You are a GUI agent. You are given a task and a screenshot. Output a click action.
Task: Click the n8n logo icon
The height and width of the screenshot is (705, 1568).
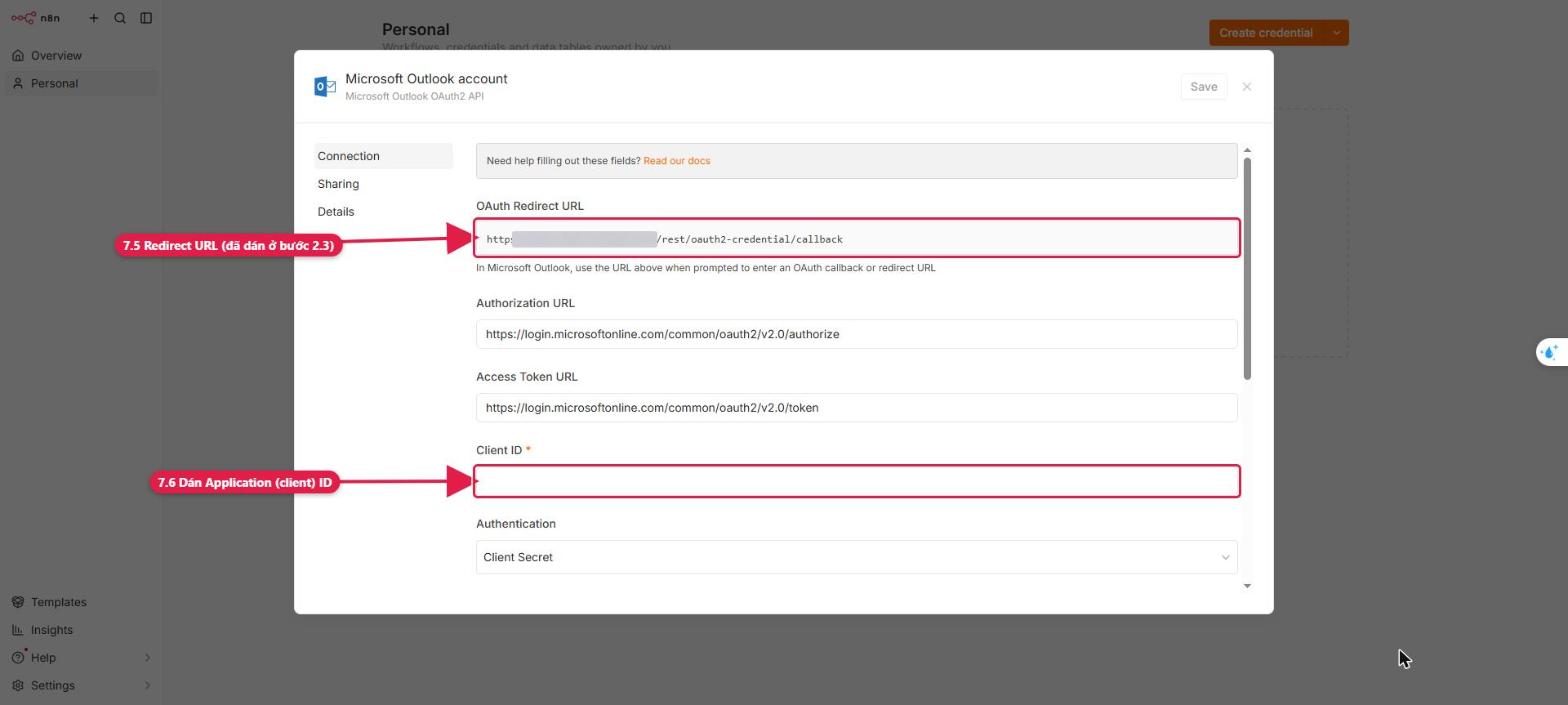[x=23, y=18]
